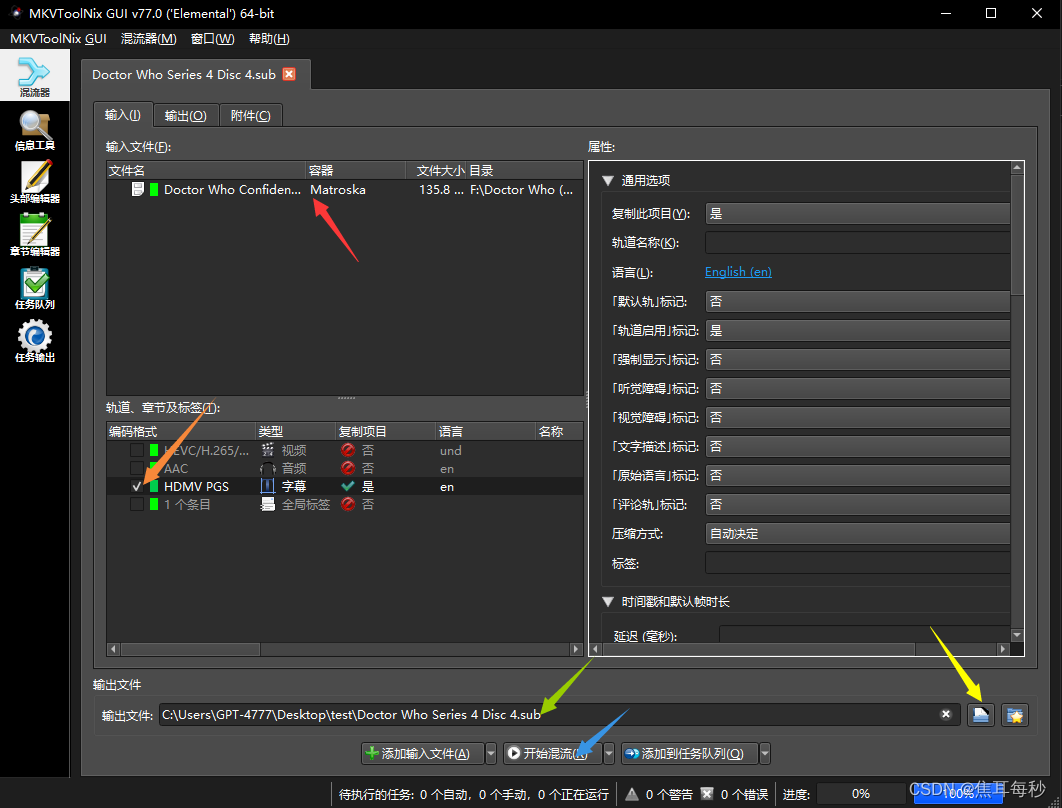Enable the HEVC/H.265 video track checkbox
Screen dimensions: 1062x808
pos(137,450)
